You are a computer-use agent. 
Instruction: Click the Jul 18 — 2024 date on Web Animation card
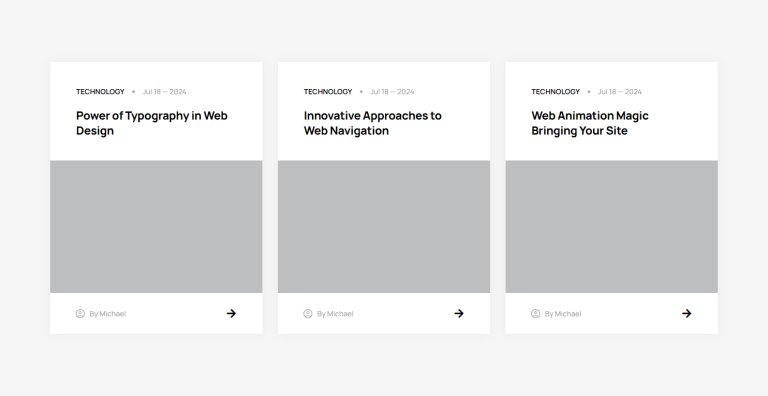pyautogui.click(x=620, y=92)
